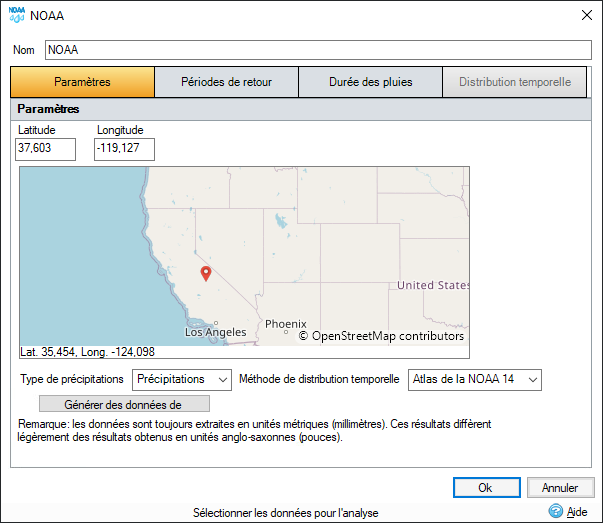603x523 pixels.
Task: Switch to Périodes de retour tab
Action: pyautogui.click(x=227, y=82)
